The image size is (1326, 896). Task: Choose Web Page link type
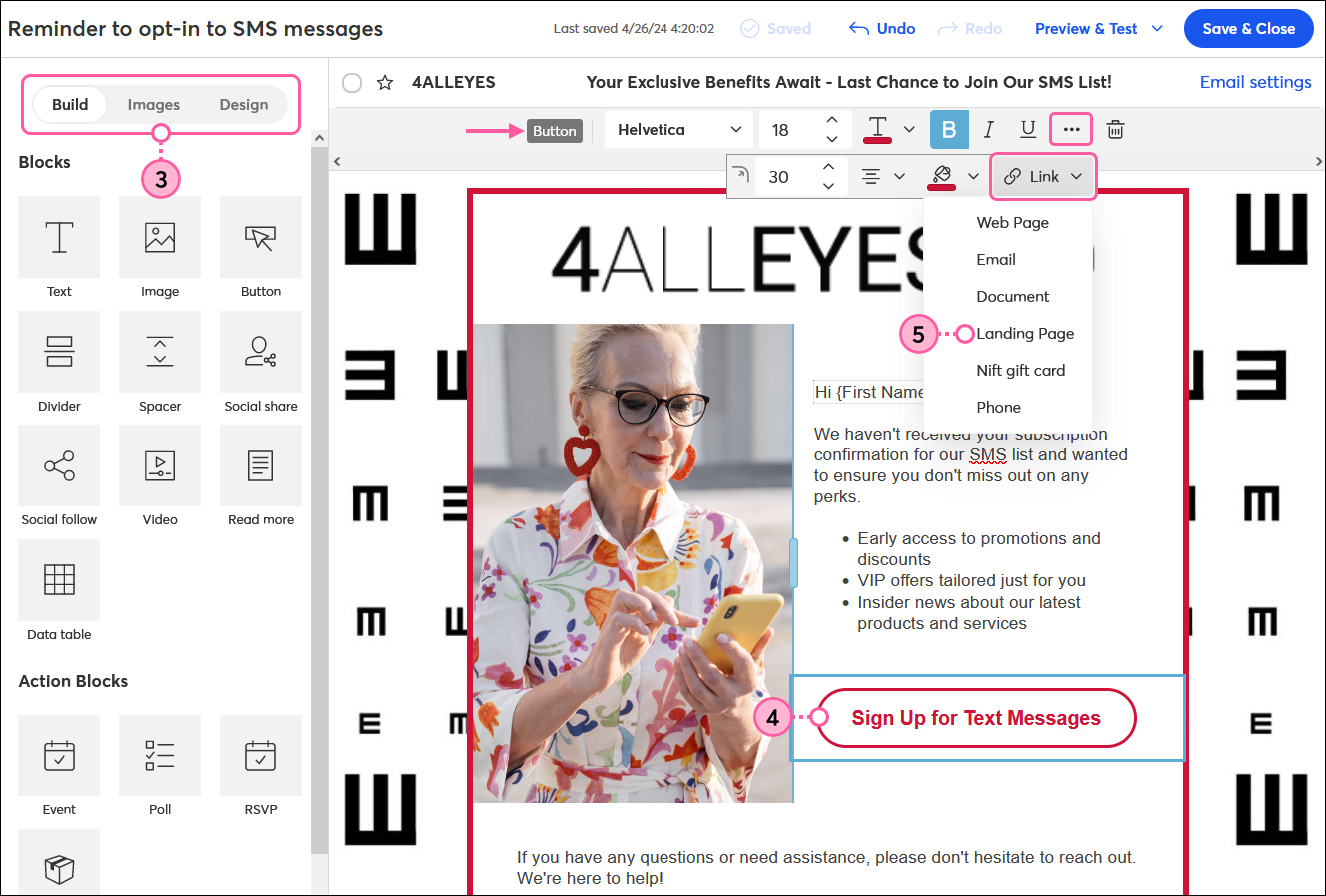click(x=1012, y=222)
